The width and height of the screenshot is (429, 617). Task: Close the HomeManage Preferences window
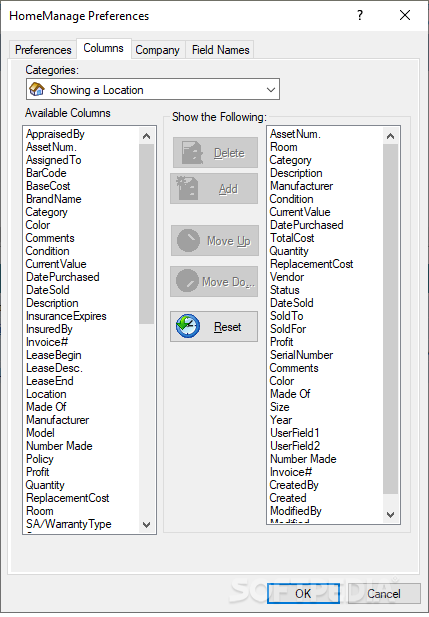click(x=405, y=15)
